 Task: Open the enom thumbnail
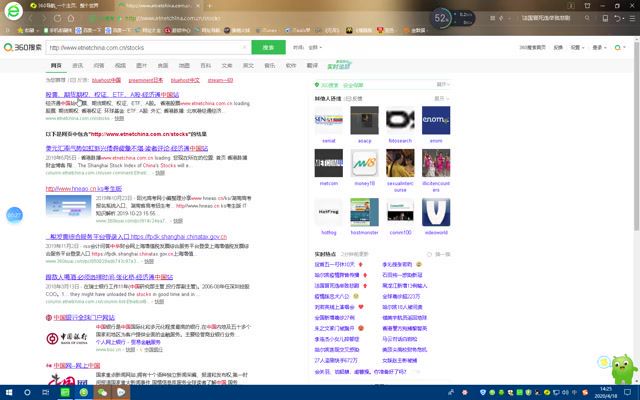[436, 120]
